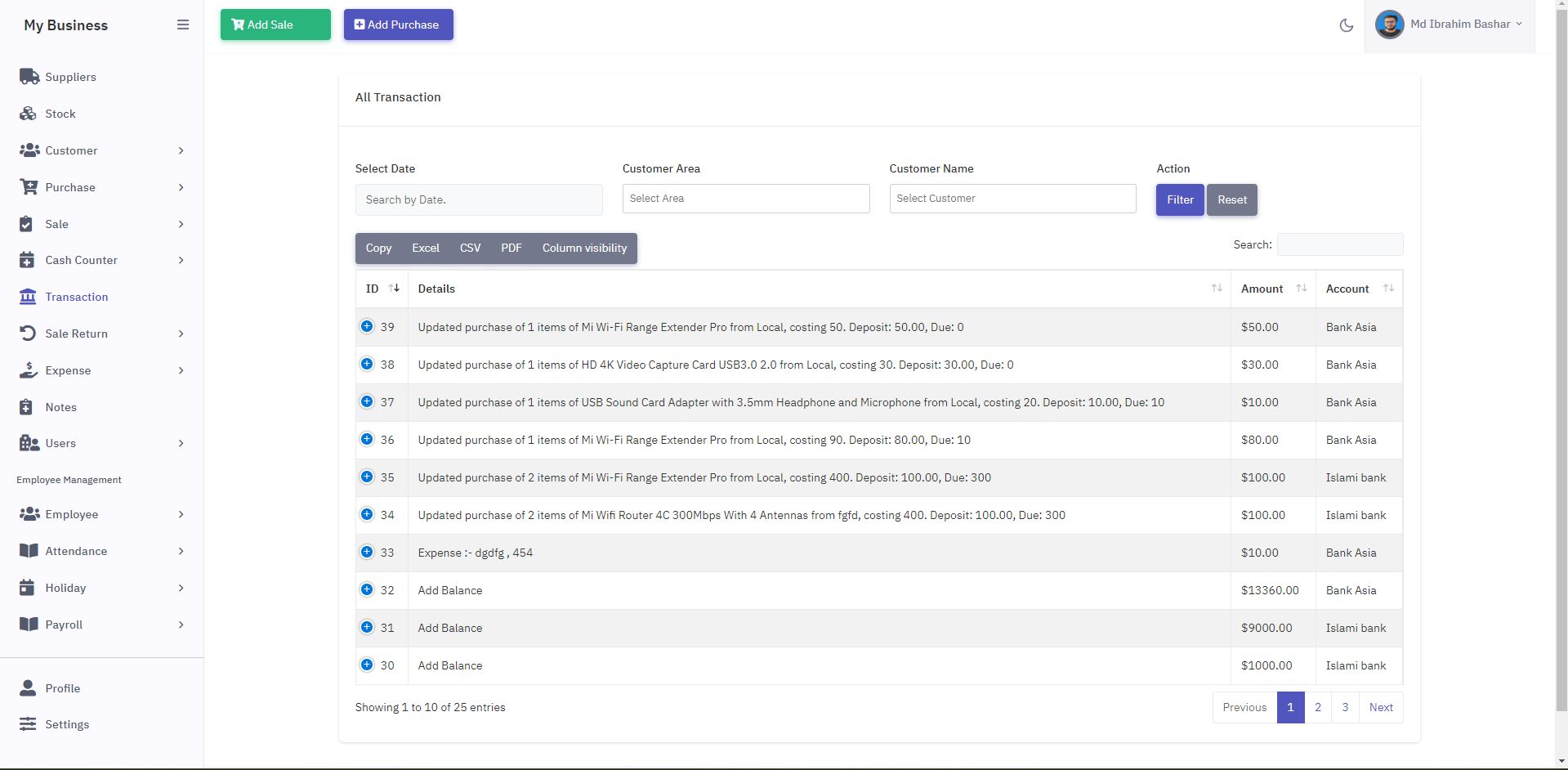Click the Reset button
This screenshot has width=1568, height=770.
click(x=1232, y=199)
